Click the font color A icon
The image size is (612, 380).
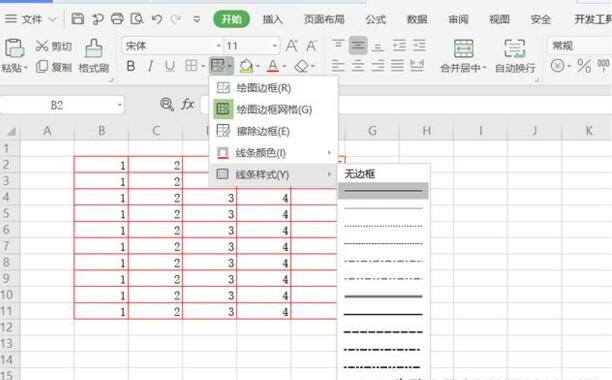[x=273, y=66]
